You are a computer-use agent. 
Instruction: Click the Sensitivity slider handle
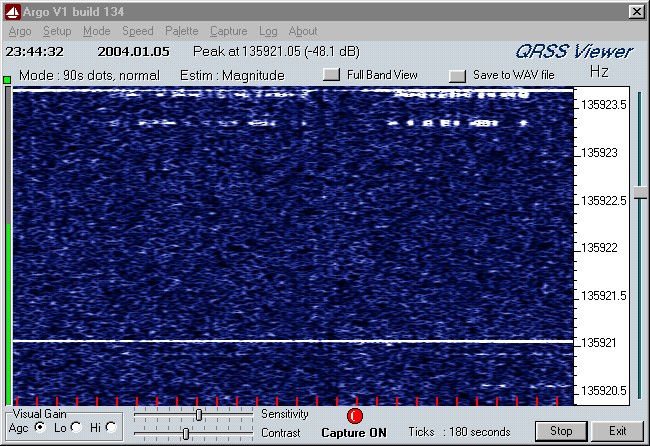click(x=199, y=414)
